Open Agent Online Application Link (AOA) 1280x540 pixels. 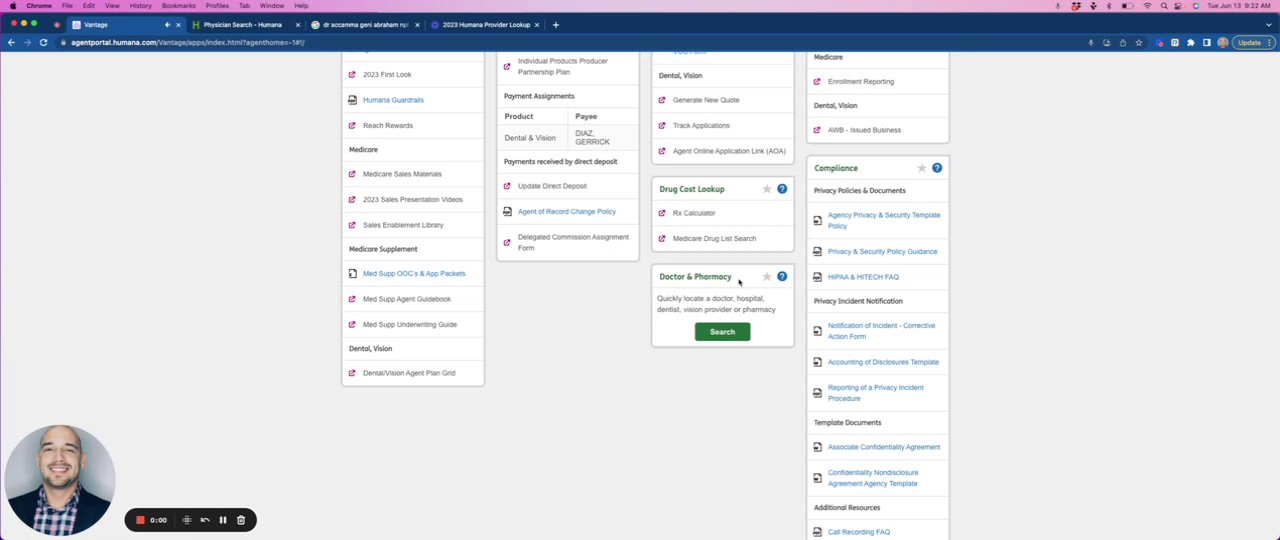[729, 151]
